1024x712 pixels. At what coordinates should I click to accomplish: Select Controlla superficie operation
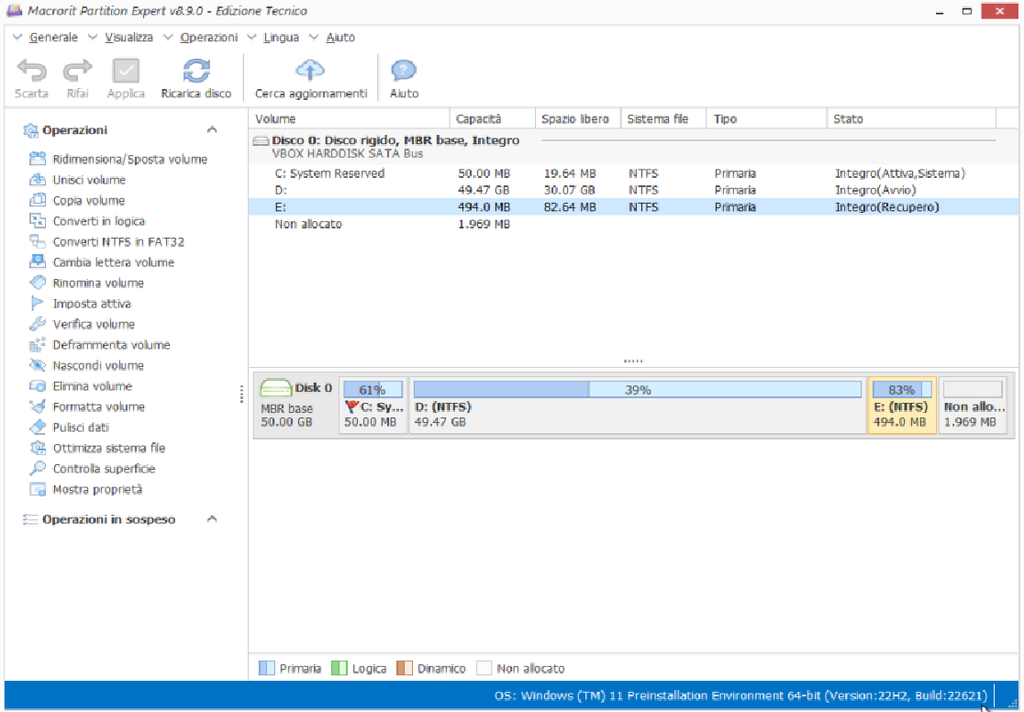tap(93, 468)
